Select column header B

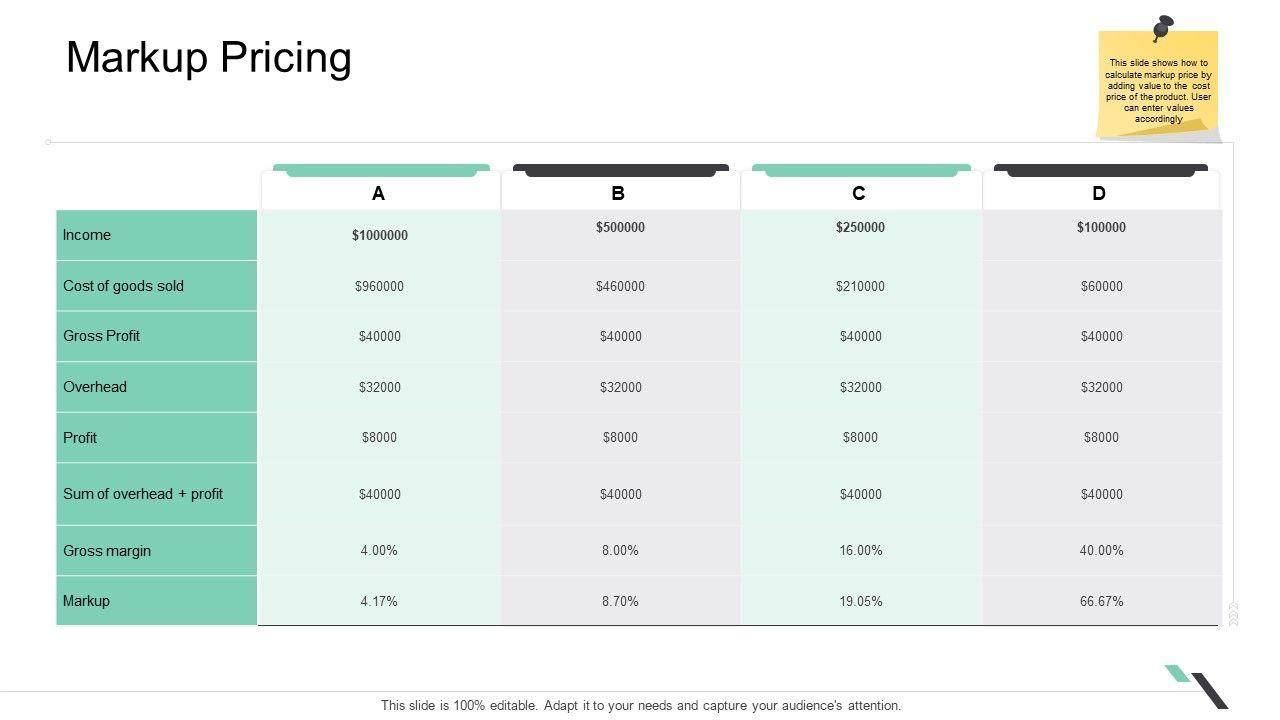[x=618, y=194]
